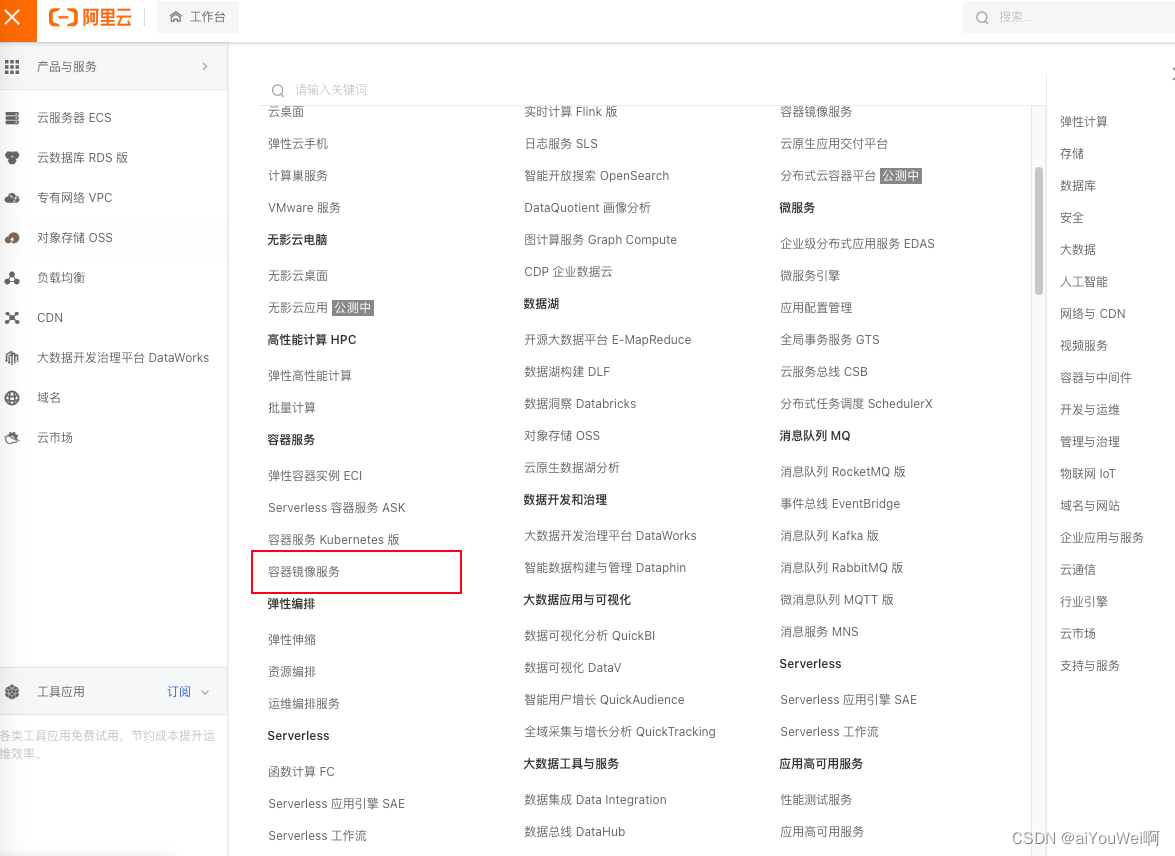Open 数据湖构建 DLF
The image size is (1175, 856).
pyautogui.click(x=567, y=372)
